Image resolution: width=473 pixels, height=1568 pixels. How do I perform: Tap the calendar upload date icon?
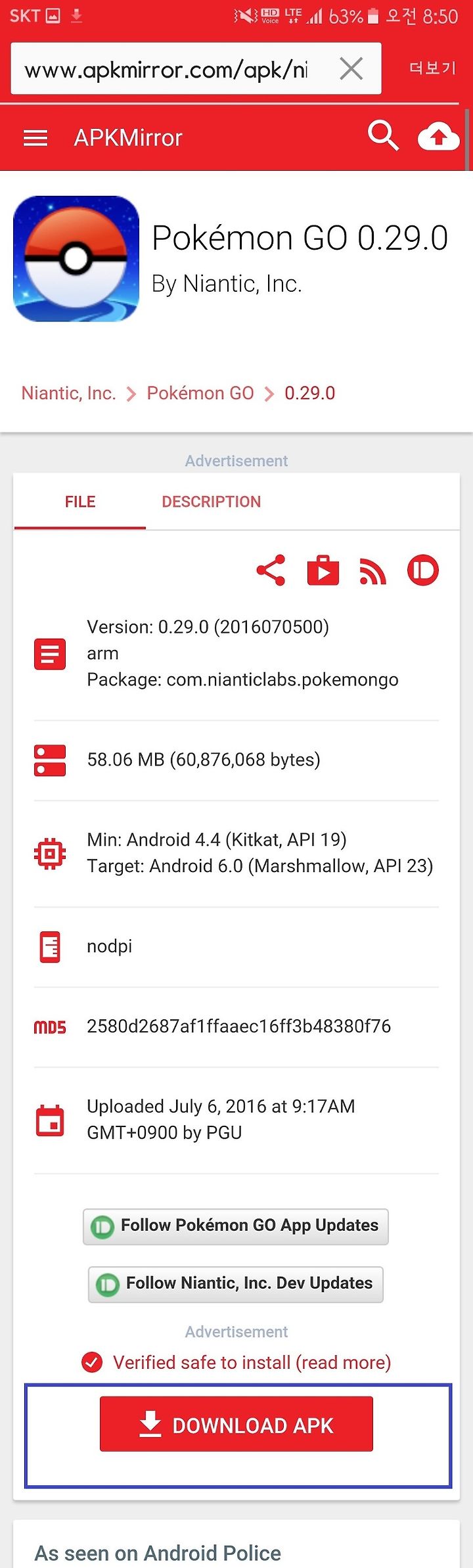coord(50,1120)
